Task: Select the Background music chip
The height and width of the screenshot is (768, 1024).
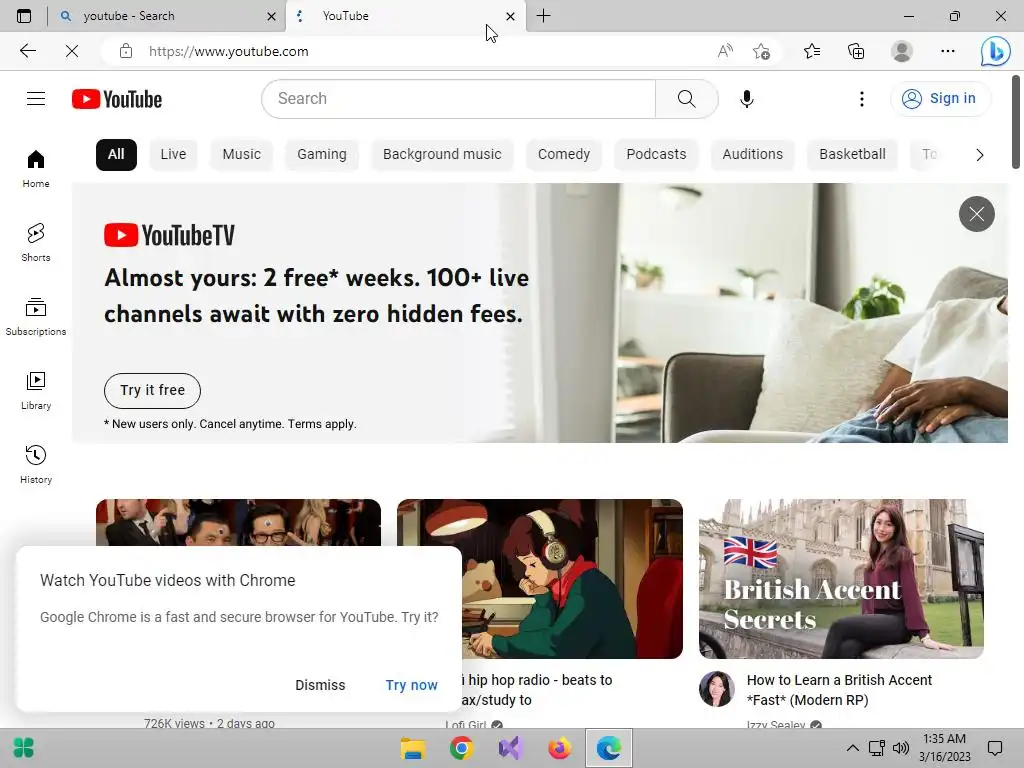Action: coord(442,155)
